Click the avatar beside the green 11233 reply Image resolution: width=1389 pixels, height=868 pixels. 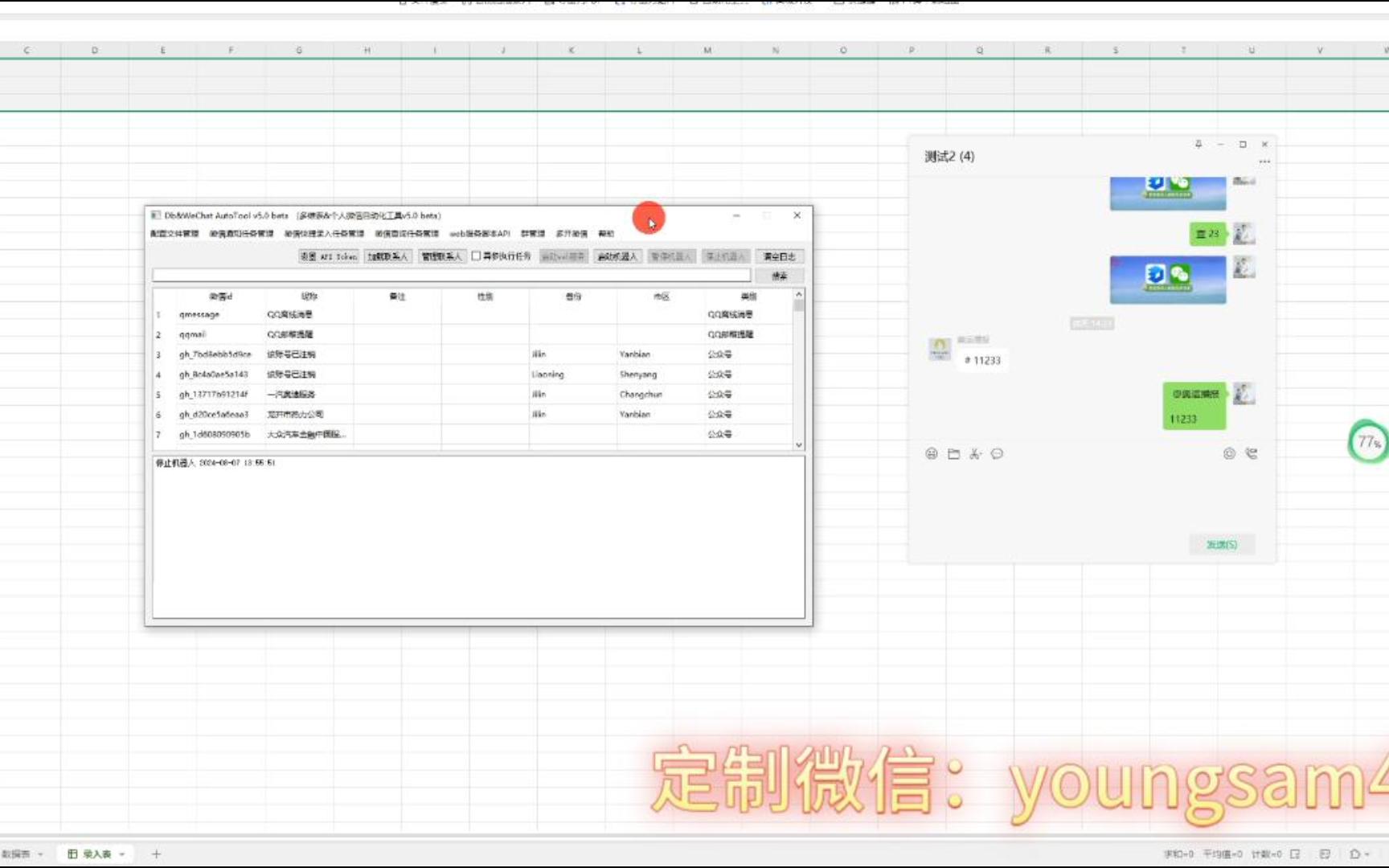point(1244,394)
